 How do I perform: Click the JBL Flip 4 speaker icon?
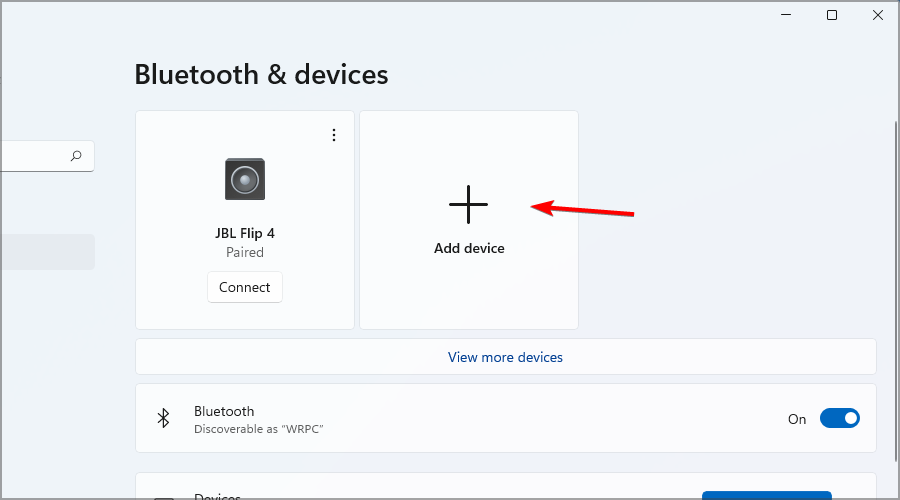(x=245, y=179)
